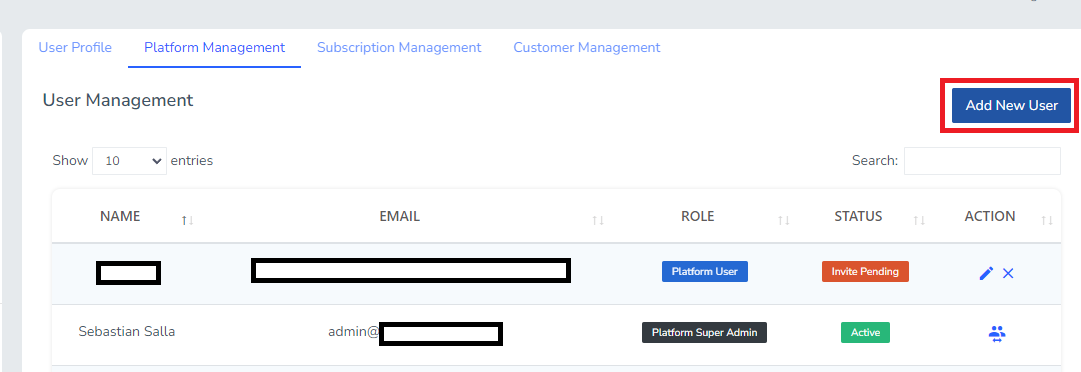Open the Show entries count dropdown
The height and width of the screenshot is (372, 1081).
[130, 161]
